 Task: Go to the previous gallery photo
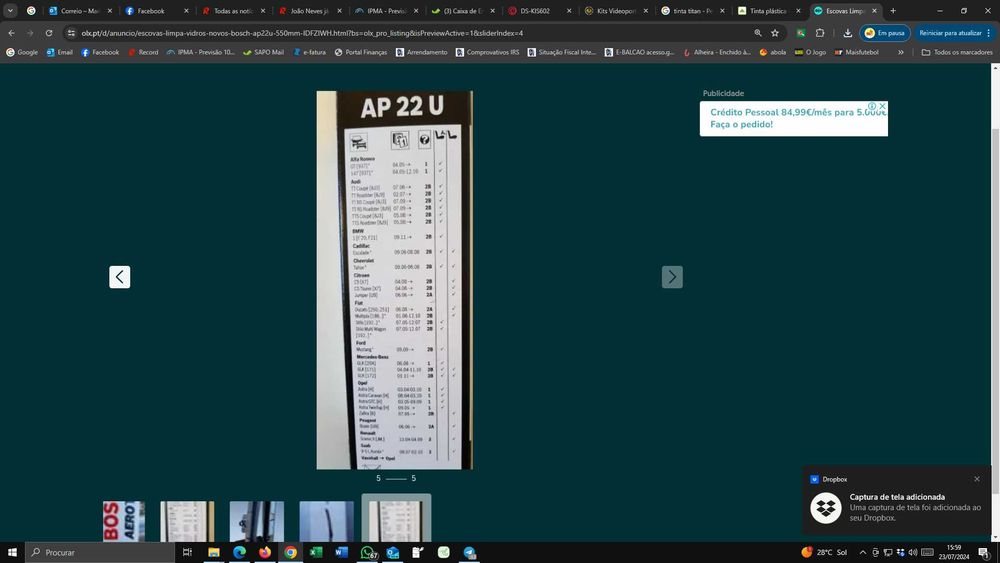[119, 277]
